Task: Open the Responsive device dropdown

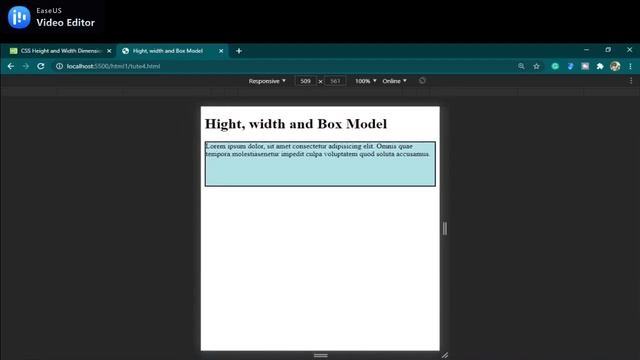Action: (x=267, y=81)
